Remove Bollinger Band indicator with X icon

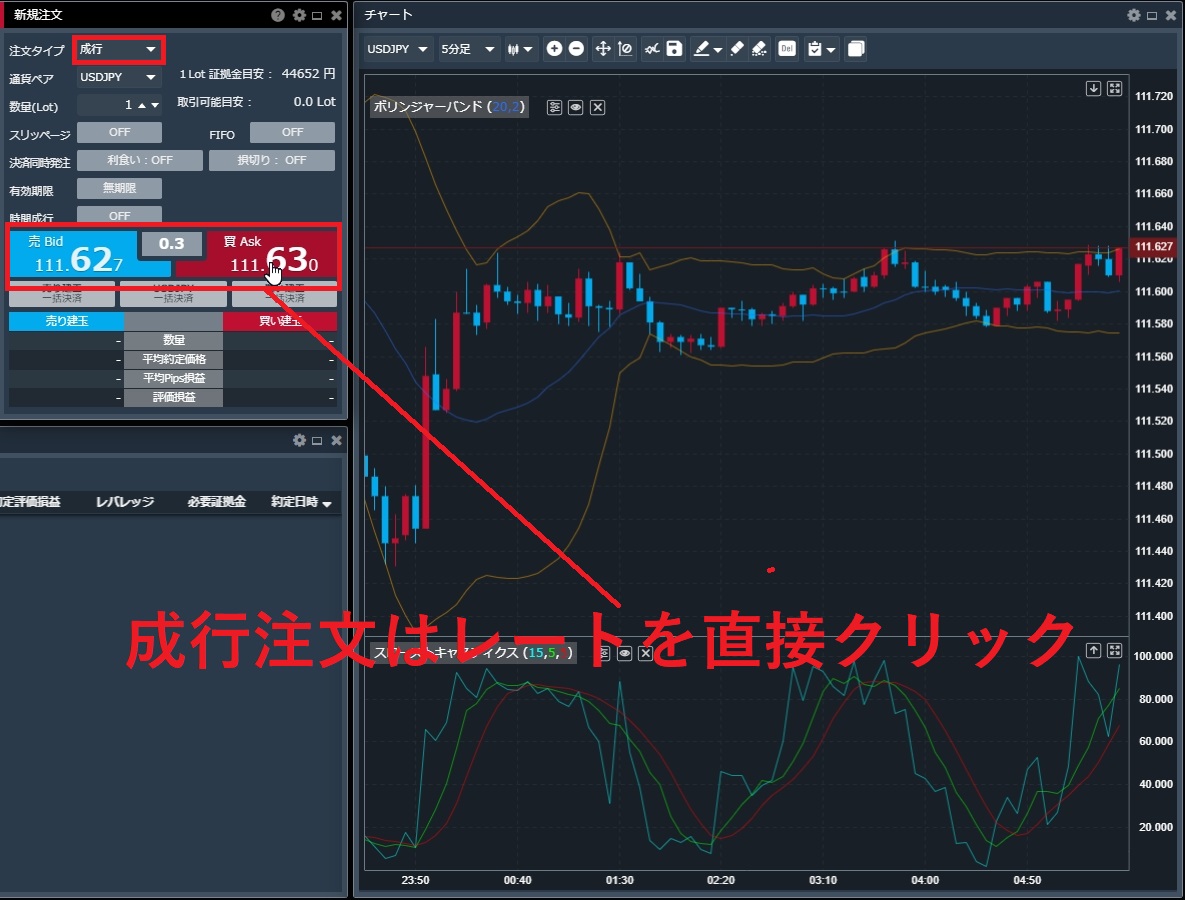tap(597, 107)
